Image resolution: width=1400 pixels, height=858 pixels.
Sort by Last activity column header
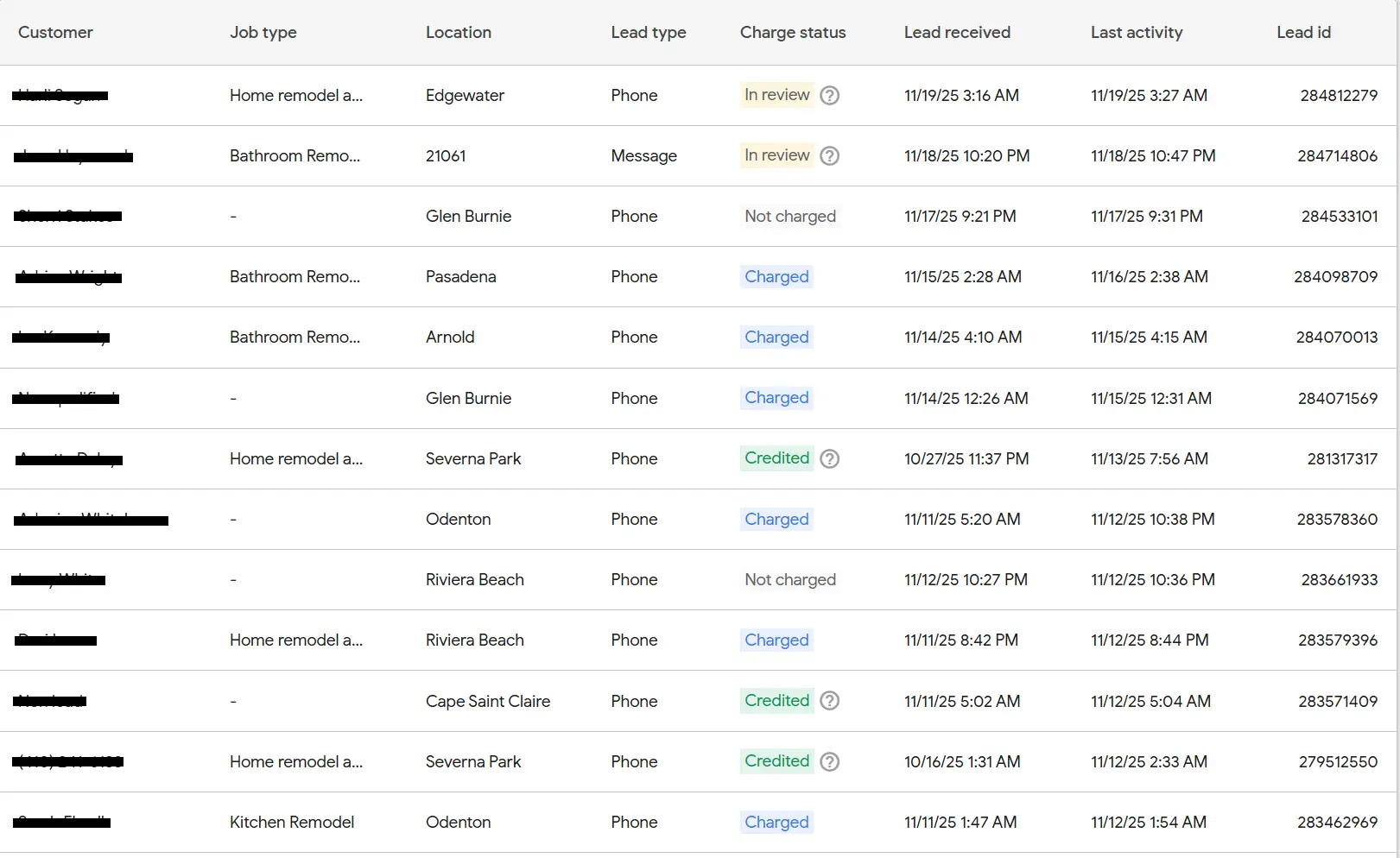point(1136,32)
